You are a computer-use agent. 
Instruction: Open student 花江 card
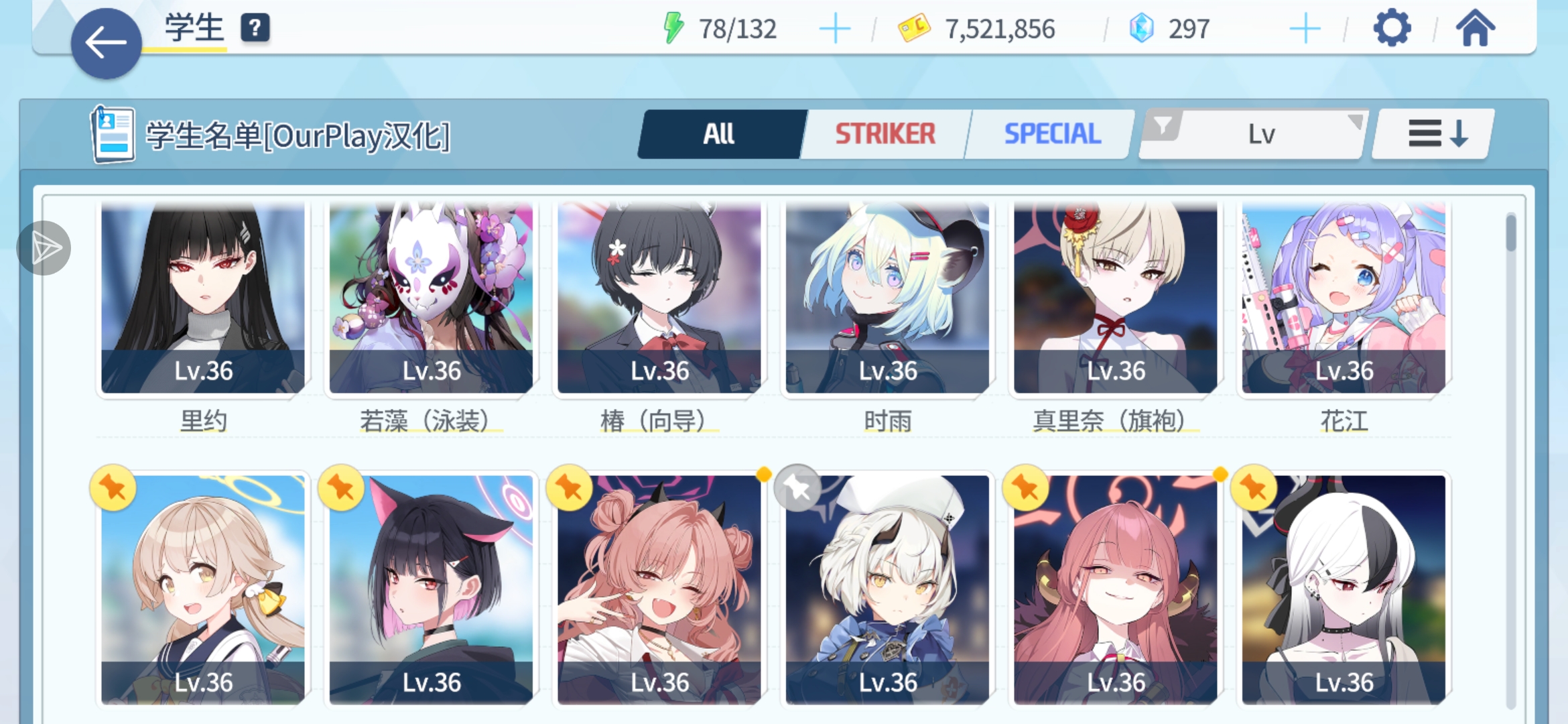point(1344,298)
